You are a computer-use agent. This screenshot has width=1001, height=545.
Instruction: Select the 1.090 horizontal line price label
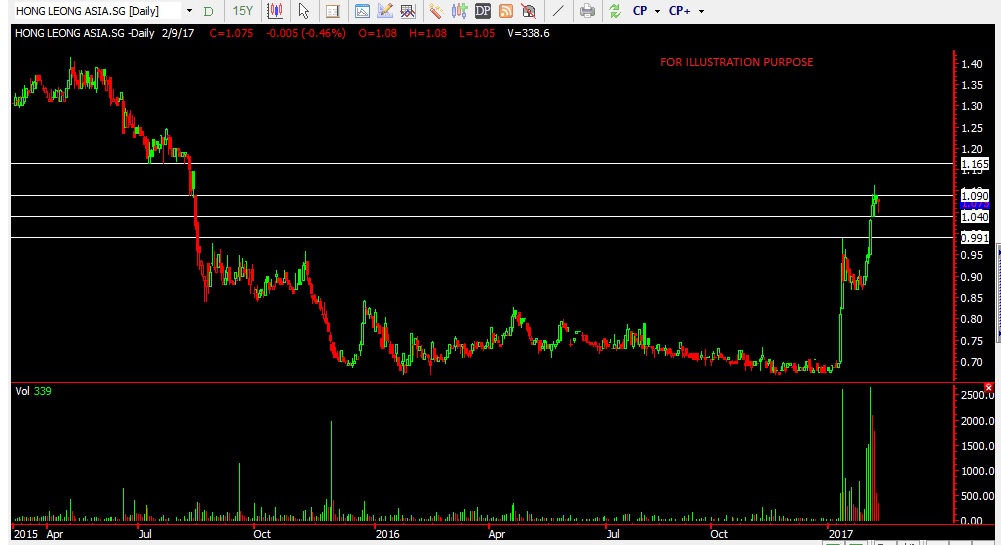click(975, 195)
